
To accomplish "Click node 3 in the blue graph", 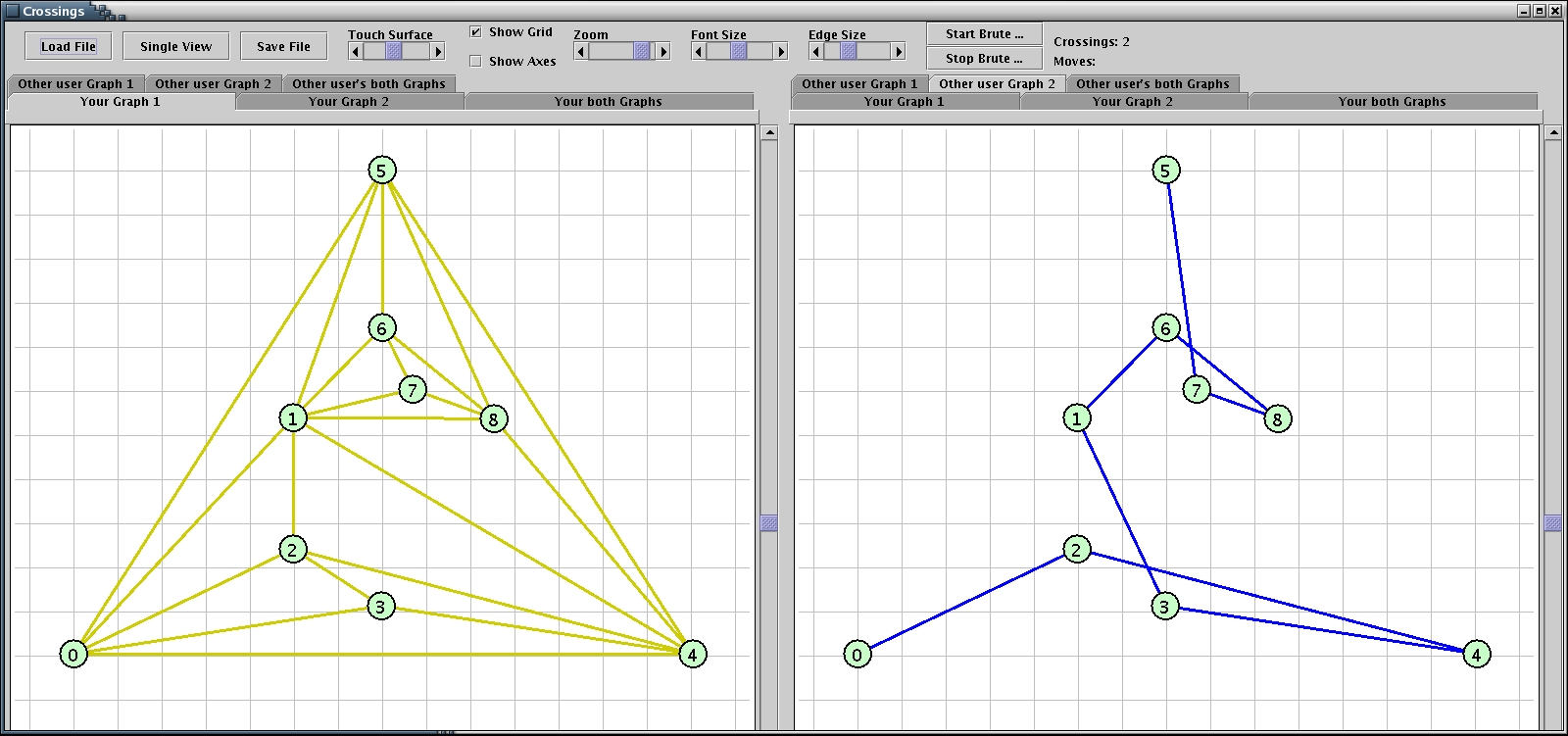I will point(1164,607).
